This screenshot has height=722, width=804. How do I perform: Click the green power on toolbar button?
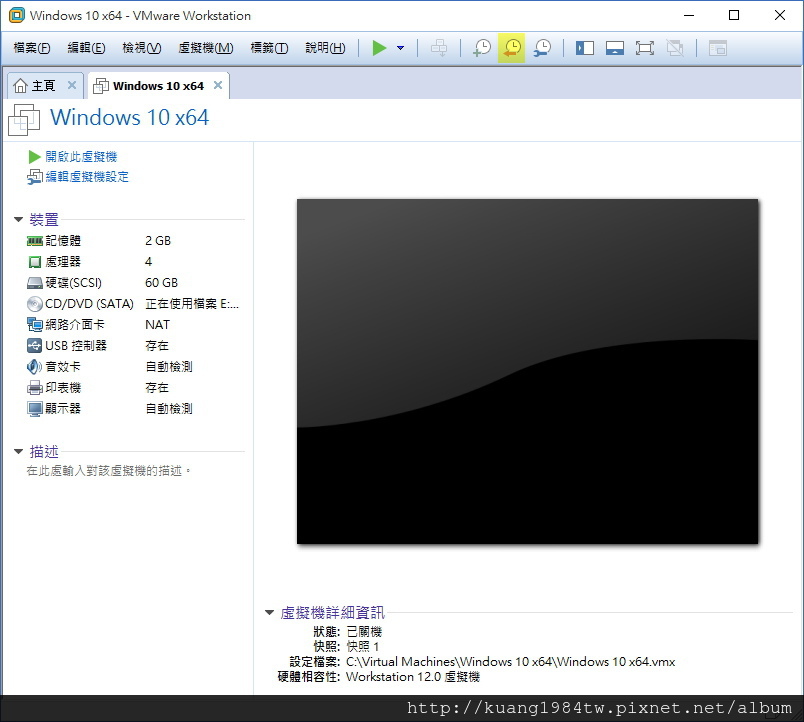pyautogui.click(x=379, y=48)
